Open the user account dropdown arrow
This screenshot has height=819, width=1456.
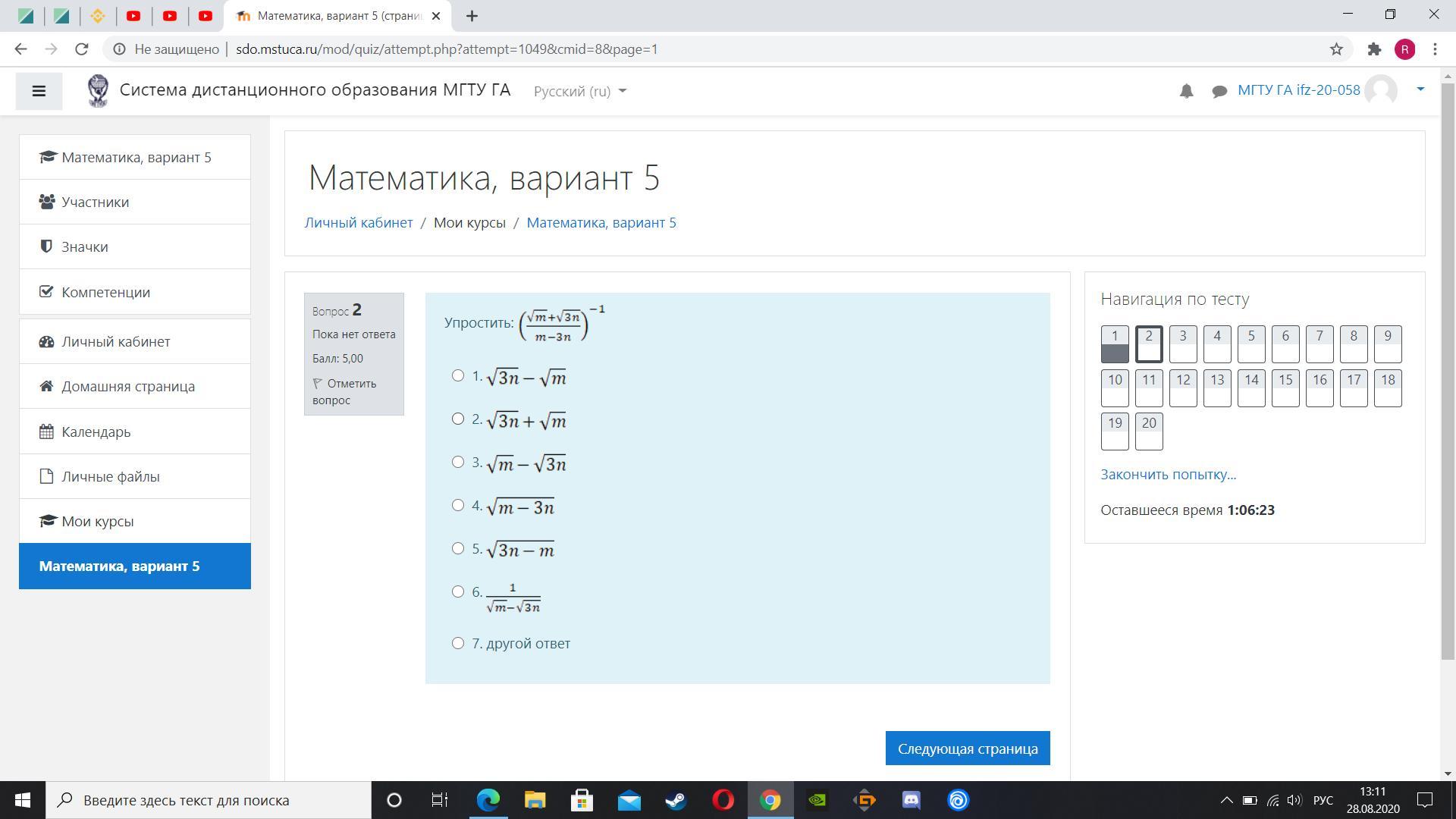(x=1420, y=89)
